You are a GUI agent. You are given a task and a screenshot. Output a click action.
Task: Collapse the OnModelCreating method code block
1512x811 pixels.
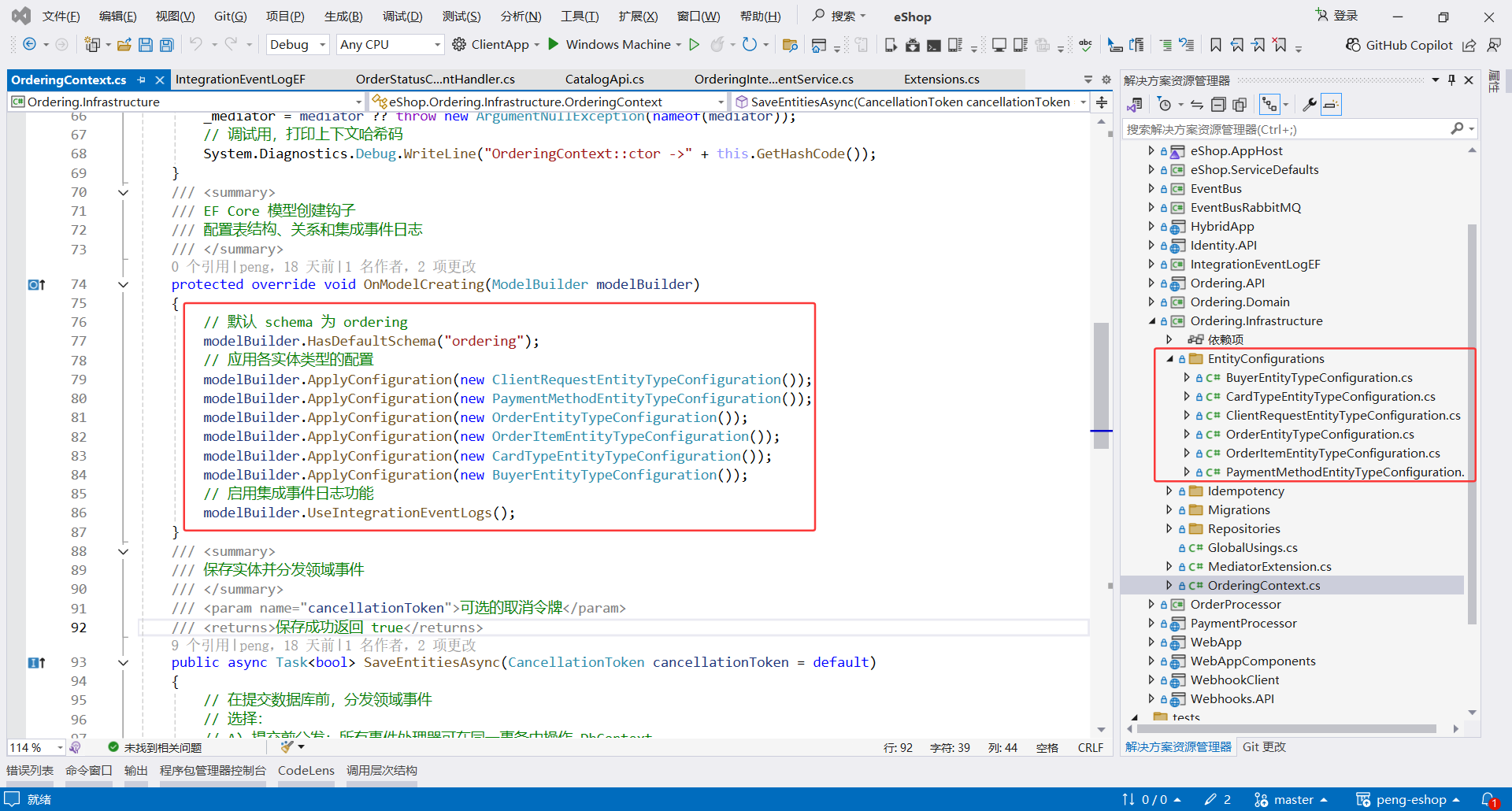(123, 284)
